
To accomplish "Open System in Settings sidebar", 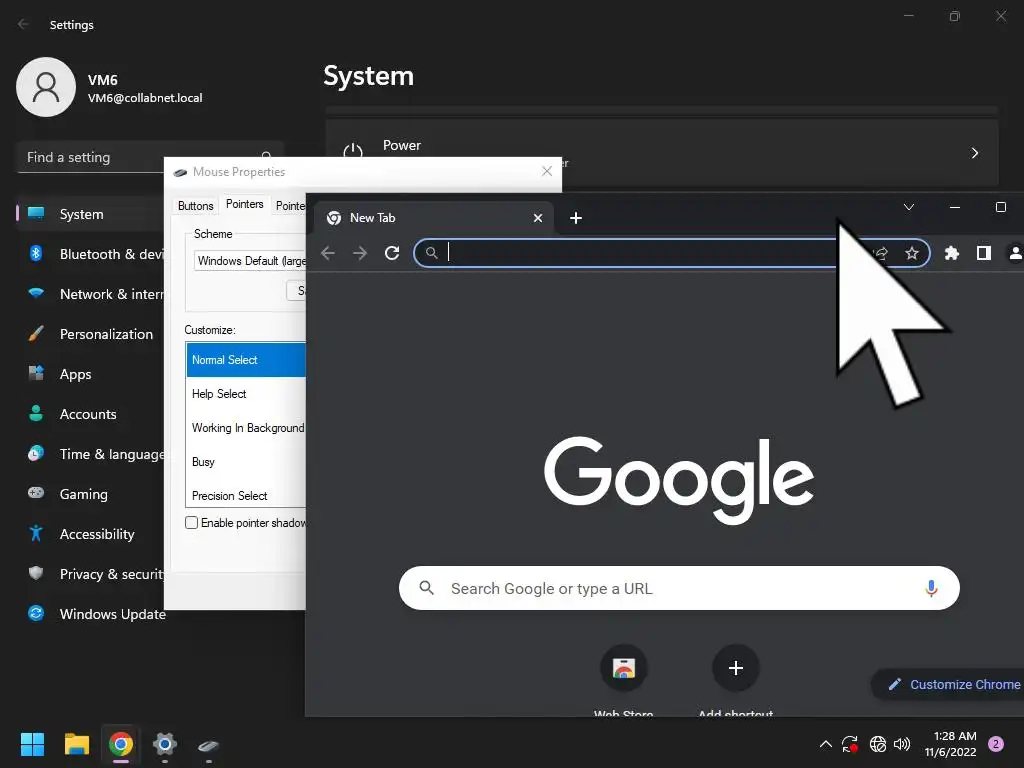I will tap(90, 214).
